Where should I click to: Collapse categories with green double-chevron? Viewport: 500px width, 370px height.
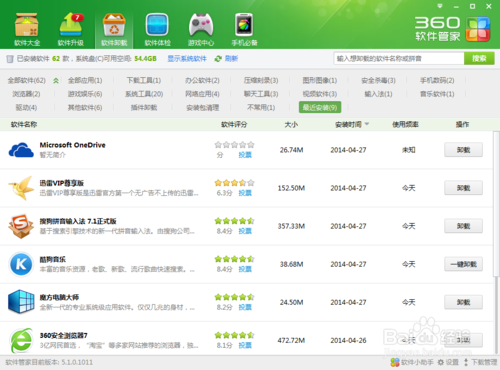(56, 81)
